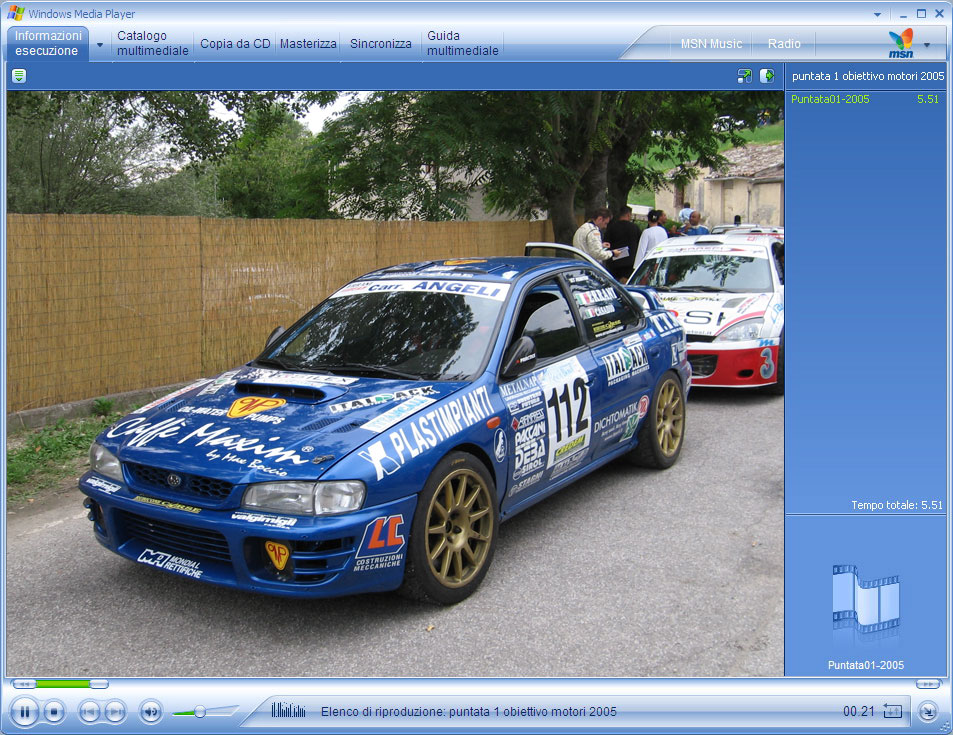Open the Masterizza tab
The width and height of the screenshot is (953, 735).
click(308, 44)
